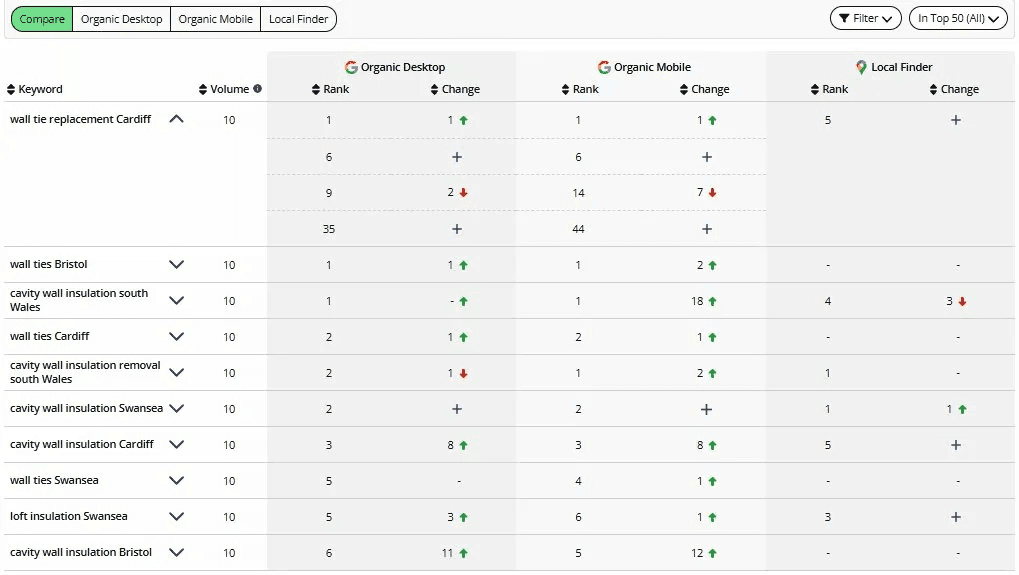The image size is (1019, 575).
Task: Click the Google icon beside Organic Mobile
Action: coord(604,67)
